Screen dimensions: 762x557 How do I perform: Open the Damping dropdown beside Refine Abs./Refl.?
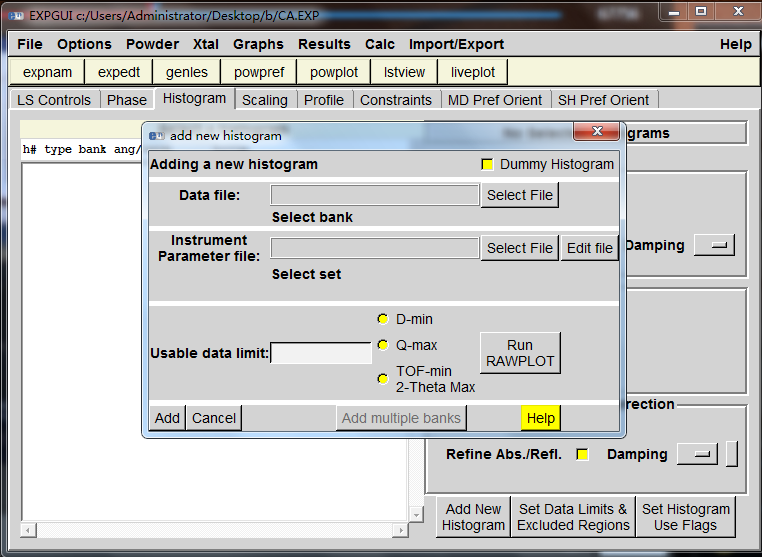tap(697, 454)
